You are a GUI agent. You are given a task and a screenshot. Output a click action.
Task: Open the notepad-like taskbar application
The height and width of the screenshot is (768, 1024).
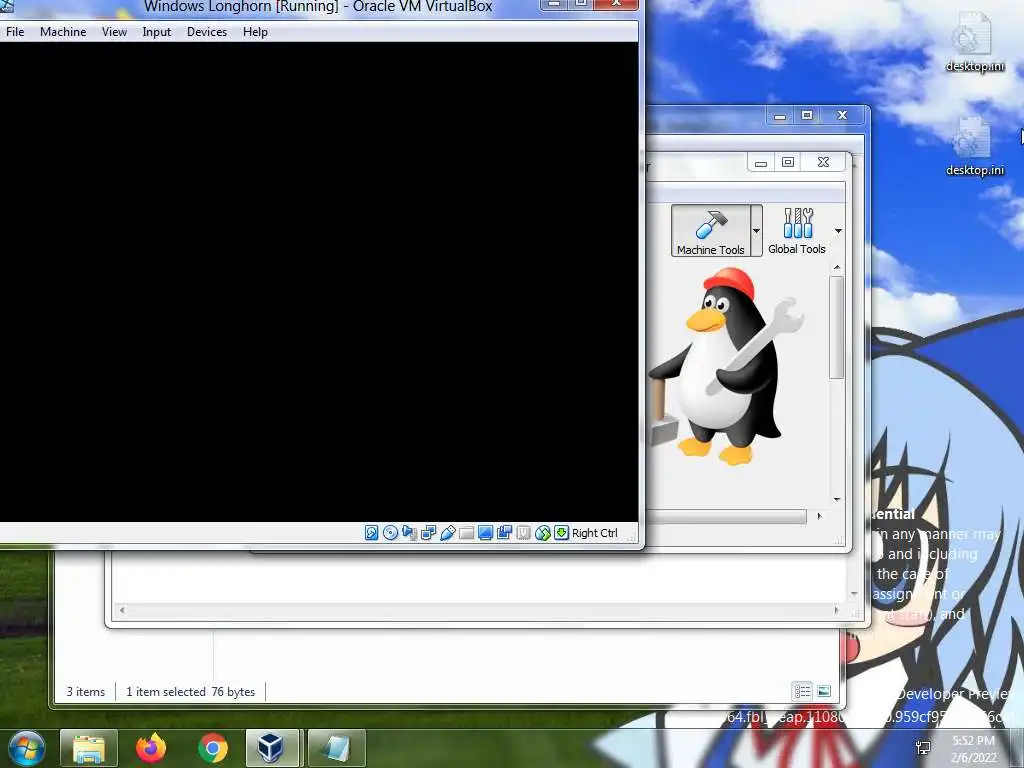coord(336,748)
